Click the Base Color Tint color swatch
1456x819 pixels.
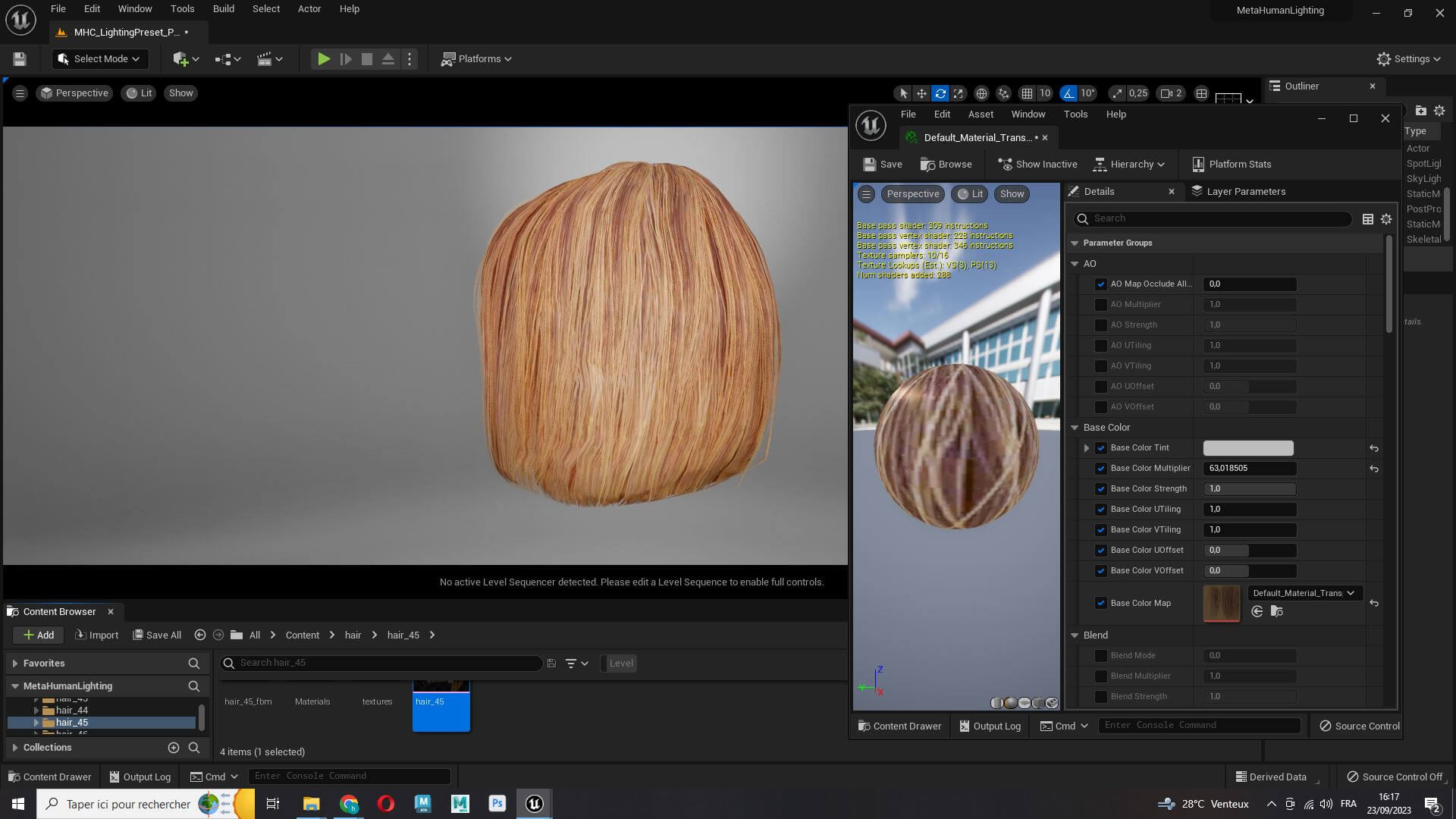click(x=1248, y=448)
